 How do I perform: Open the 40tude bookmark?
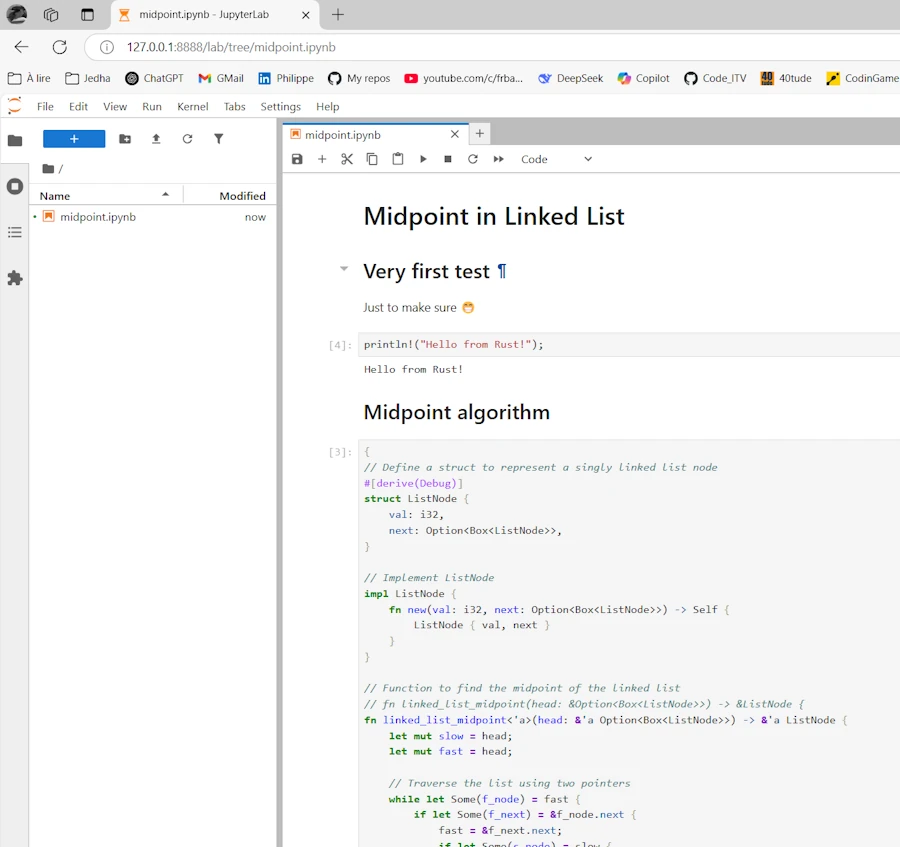click(x=786, y=78)
